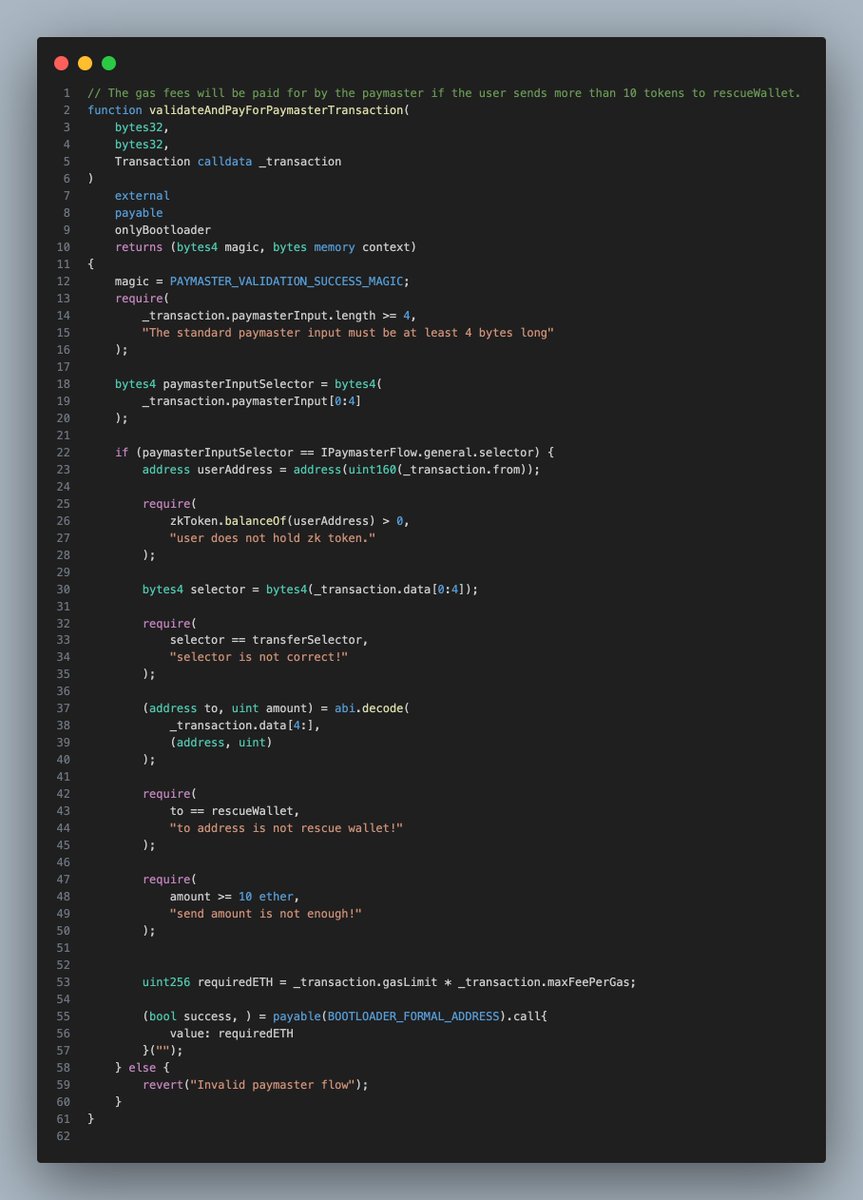The width and height of the screenshot is (863, 1200).
Task: Click the IPaymasterFlow.general.selector expression
Action: (x=442, y=452)
